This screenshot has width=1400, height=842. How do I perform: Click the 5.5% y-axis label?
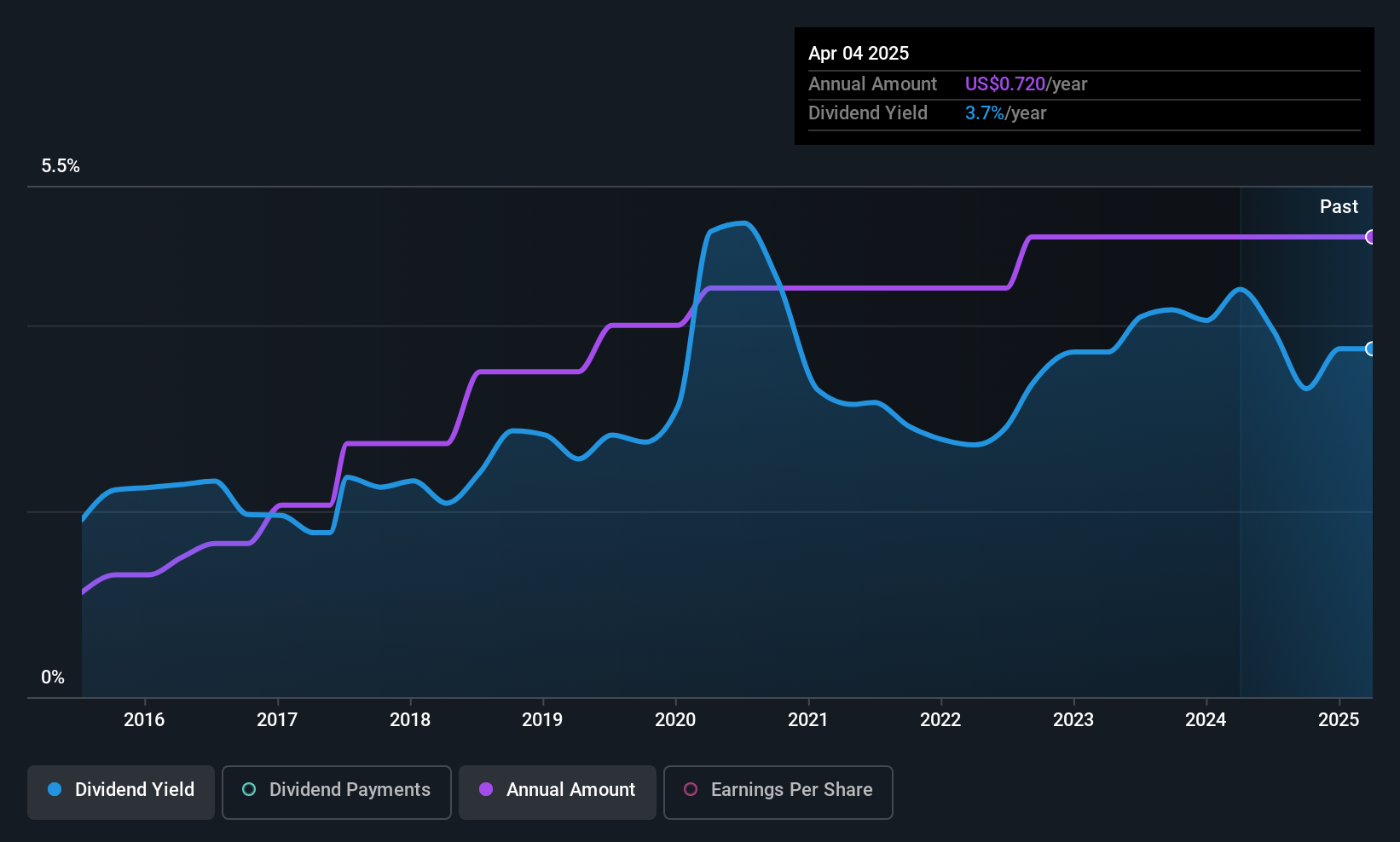[61, 166]
